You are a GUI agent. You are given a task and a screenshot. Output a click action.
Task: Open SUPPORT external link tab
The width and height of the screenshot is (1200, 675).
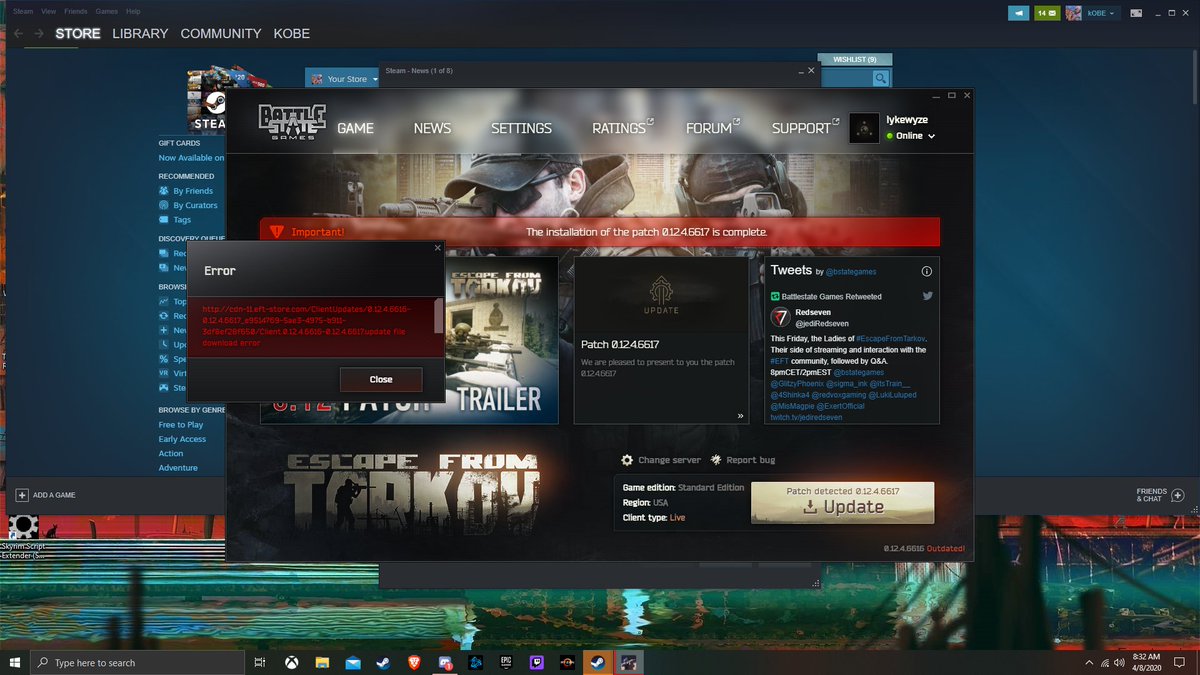pos(805,128)
